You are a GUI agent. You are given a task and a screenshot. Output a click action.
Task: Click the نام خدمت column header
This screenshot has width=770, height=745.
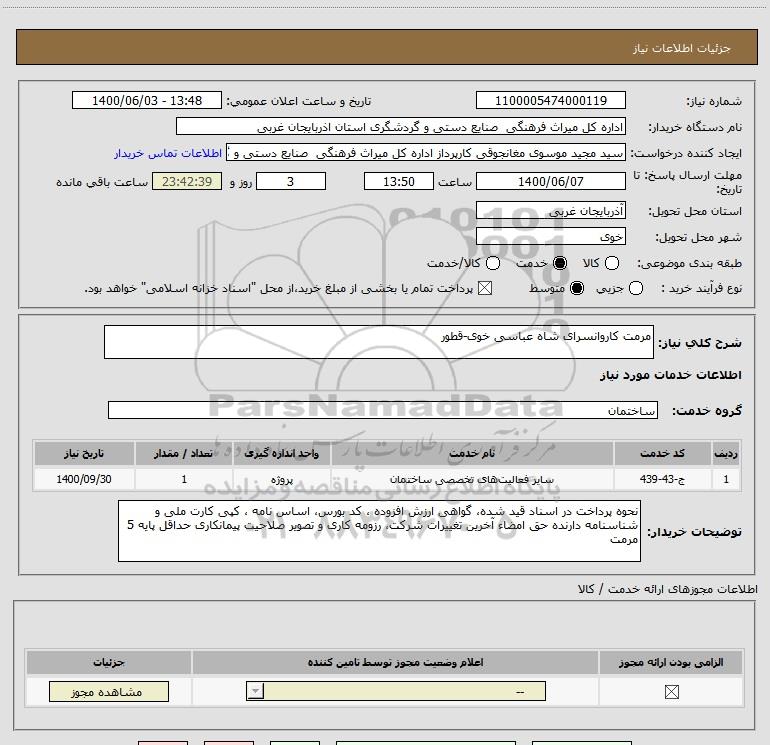pos(472,453)
